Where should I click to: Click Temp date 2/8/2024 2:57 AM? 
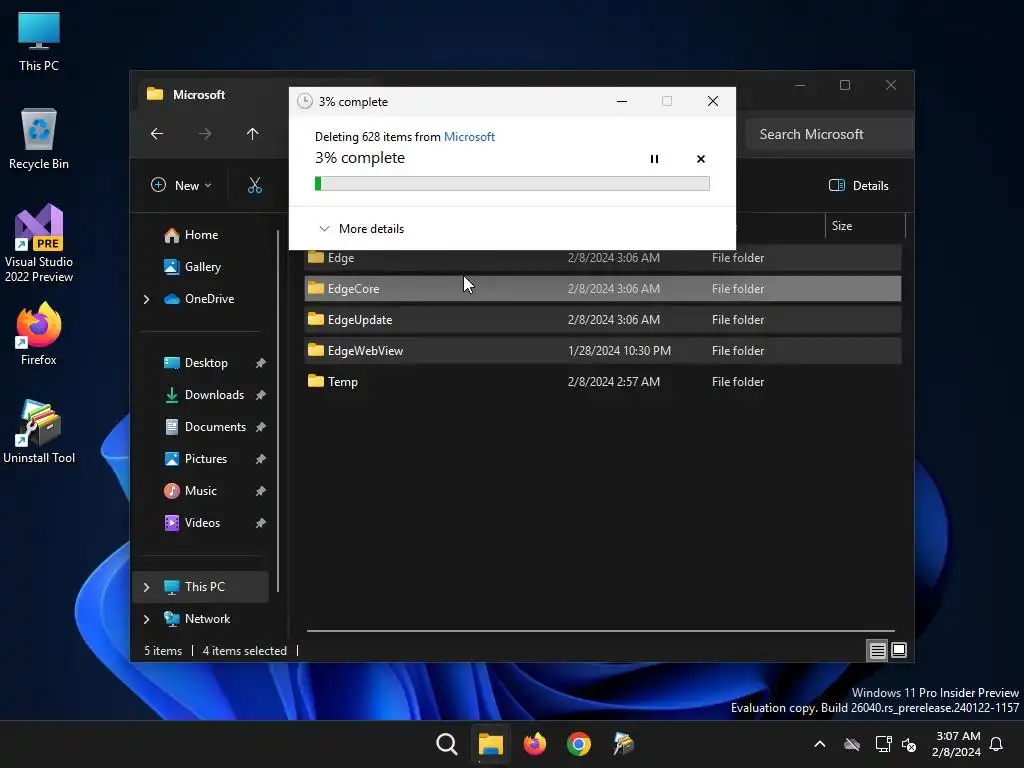(x=614, y=381)
